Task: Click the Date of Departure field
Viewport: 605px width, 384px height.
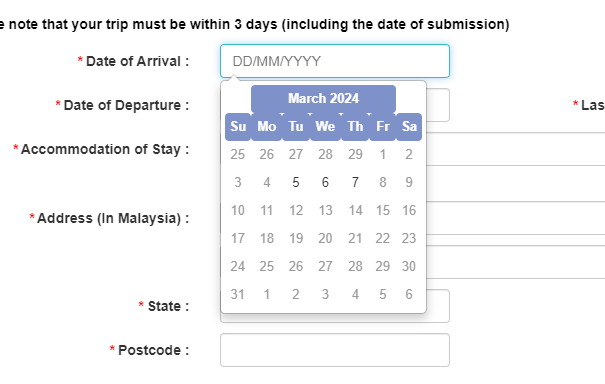Action: tap(438, 105)
